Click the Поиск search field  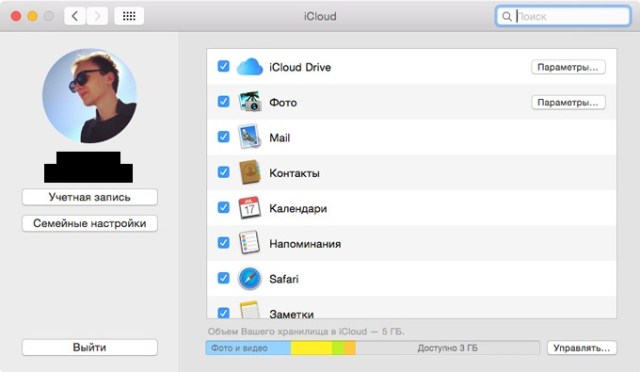pos(563,16)
